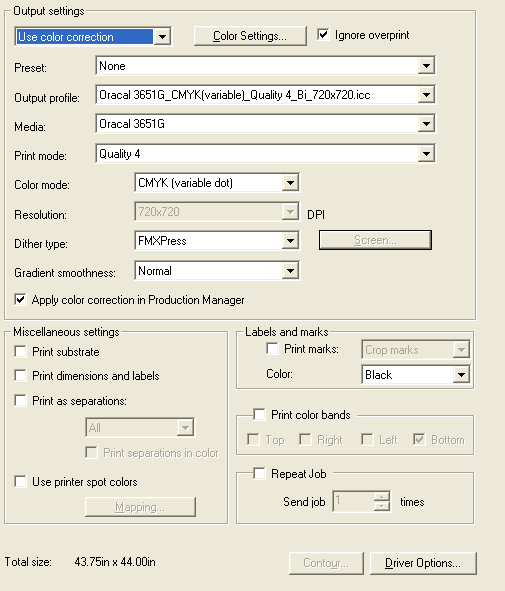Tick the Repeat Job checkbox
The image size is (505, 591).
coord(259,473)
